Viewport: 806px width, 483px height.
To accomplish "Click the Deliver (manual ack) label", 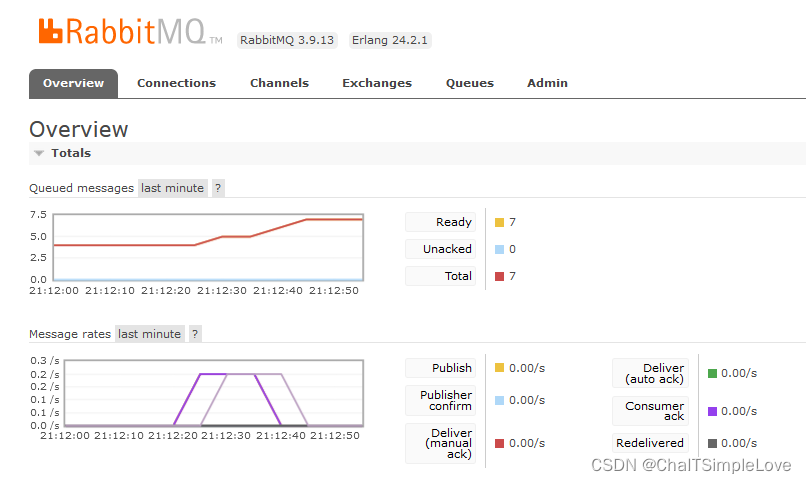I will (x=441, y=443).
